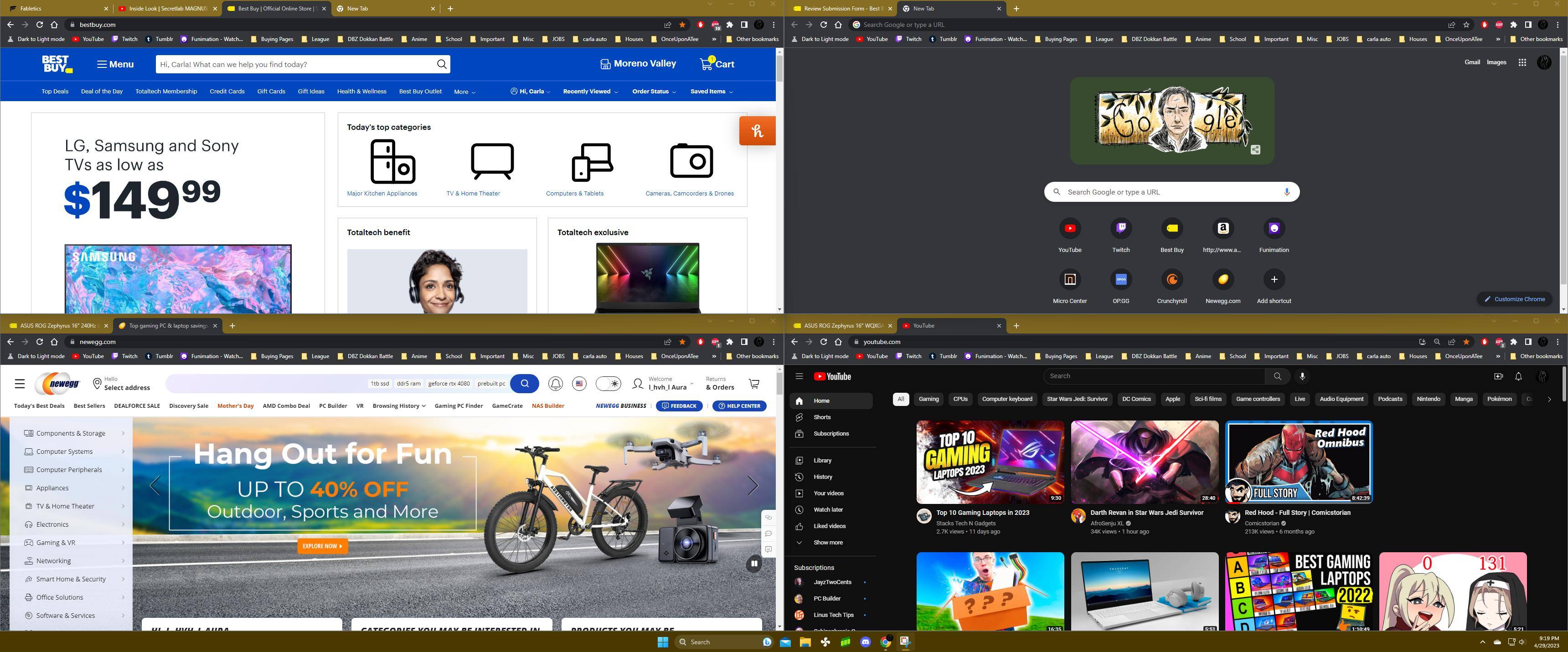Open Google apps grid icon

pyautogui.click(x=1522, y=62)
